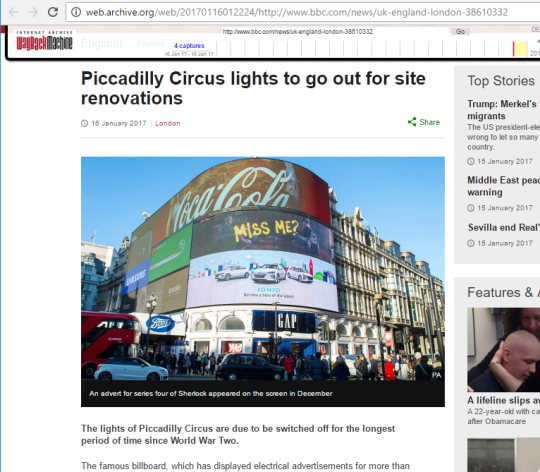Open the A lifeline slips feature thumbnail
This screenshot has height=472, width=540.
[x=503, y=350]
